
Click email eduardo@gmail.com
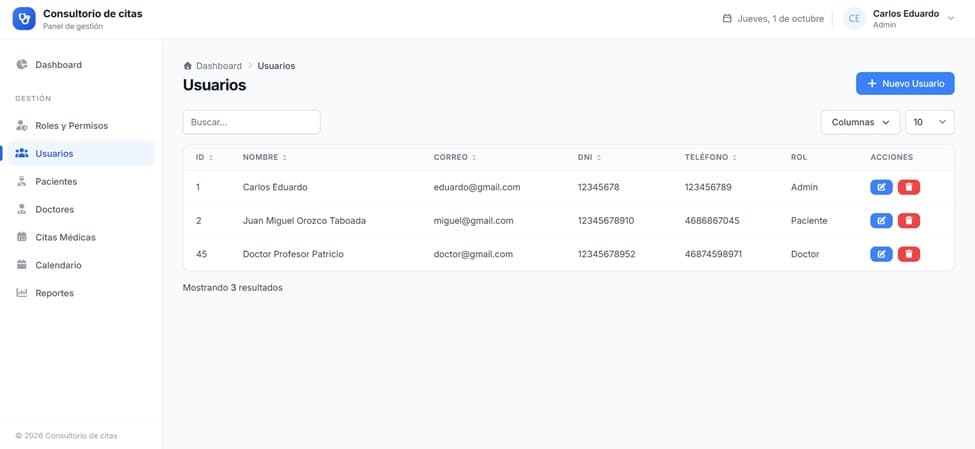[x=477, y=187]
